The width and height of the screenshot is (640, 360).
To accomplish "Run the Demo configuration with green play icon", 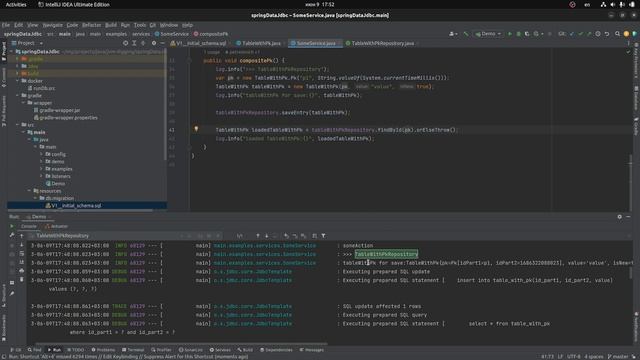I will (x=509, y=34).
